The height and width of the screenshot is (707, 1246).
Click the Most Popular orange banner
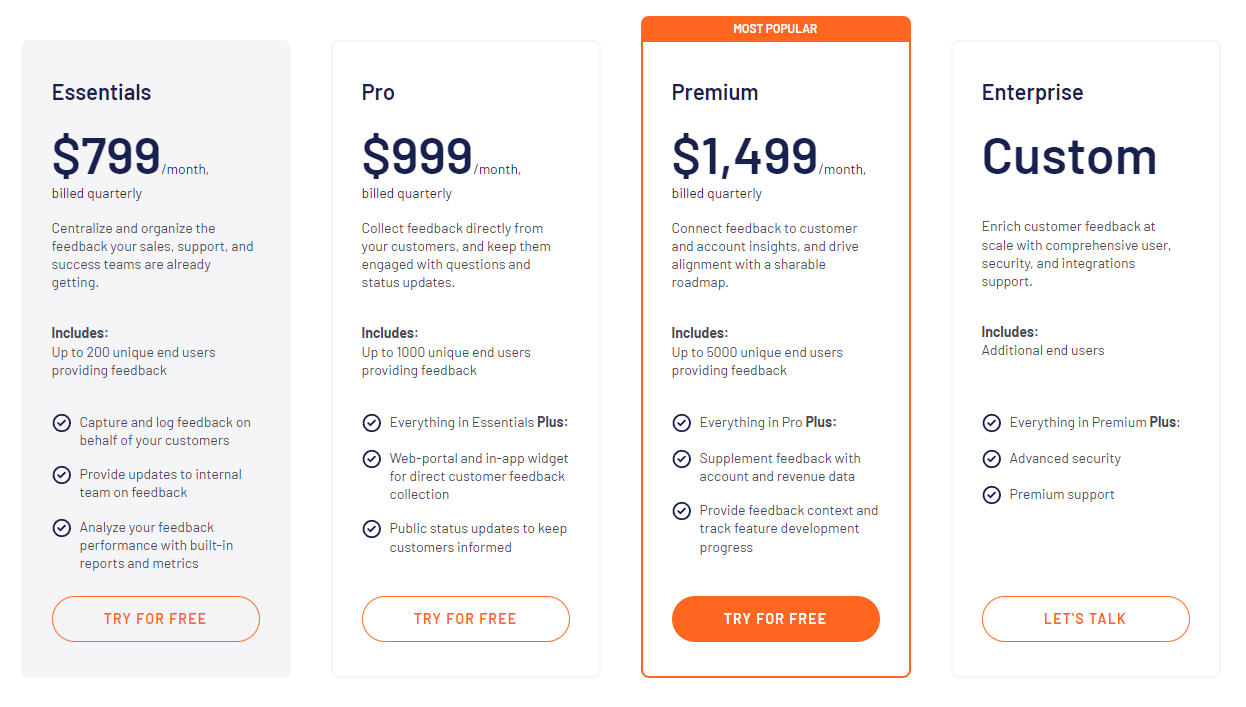776,29
